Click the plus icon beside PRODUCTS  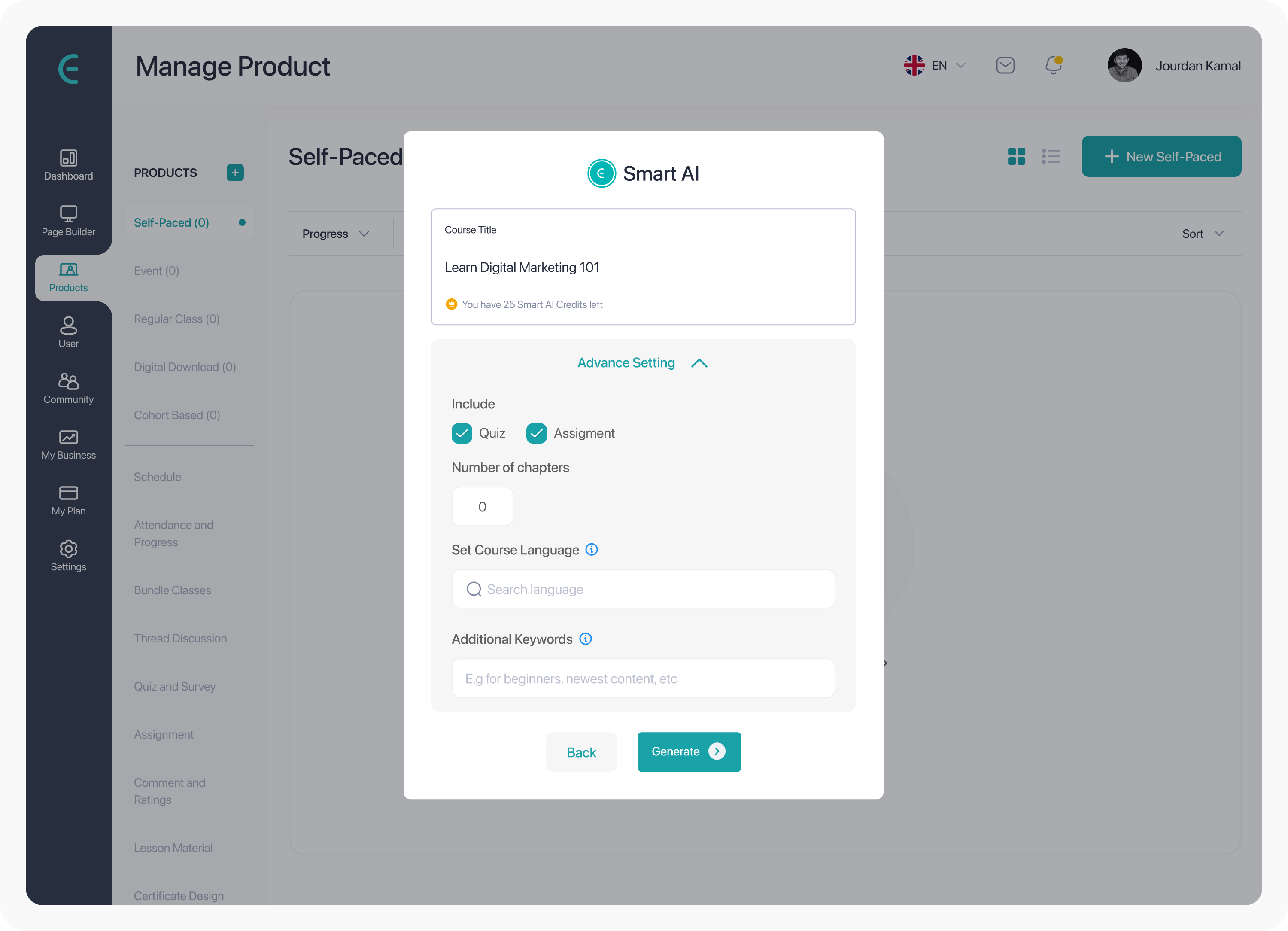coord(235,173)
